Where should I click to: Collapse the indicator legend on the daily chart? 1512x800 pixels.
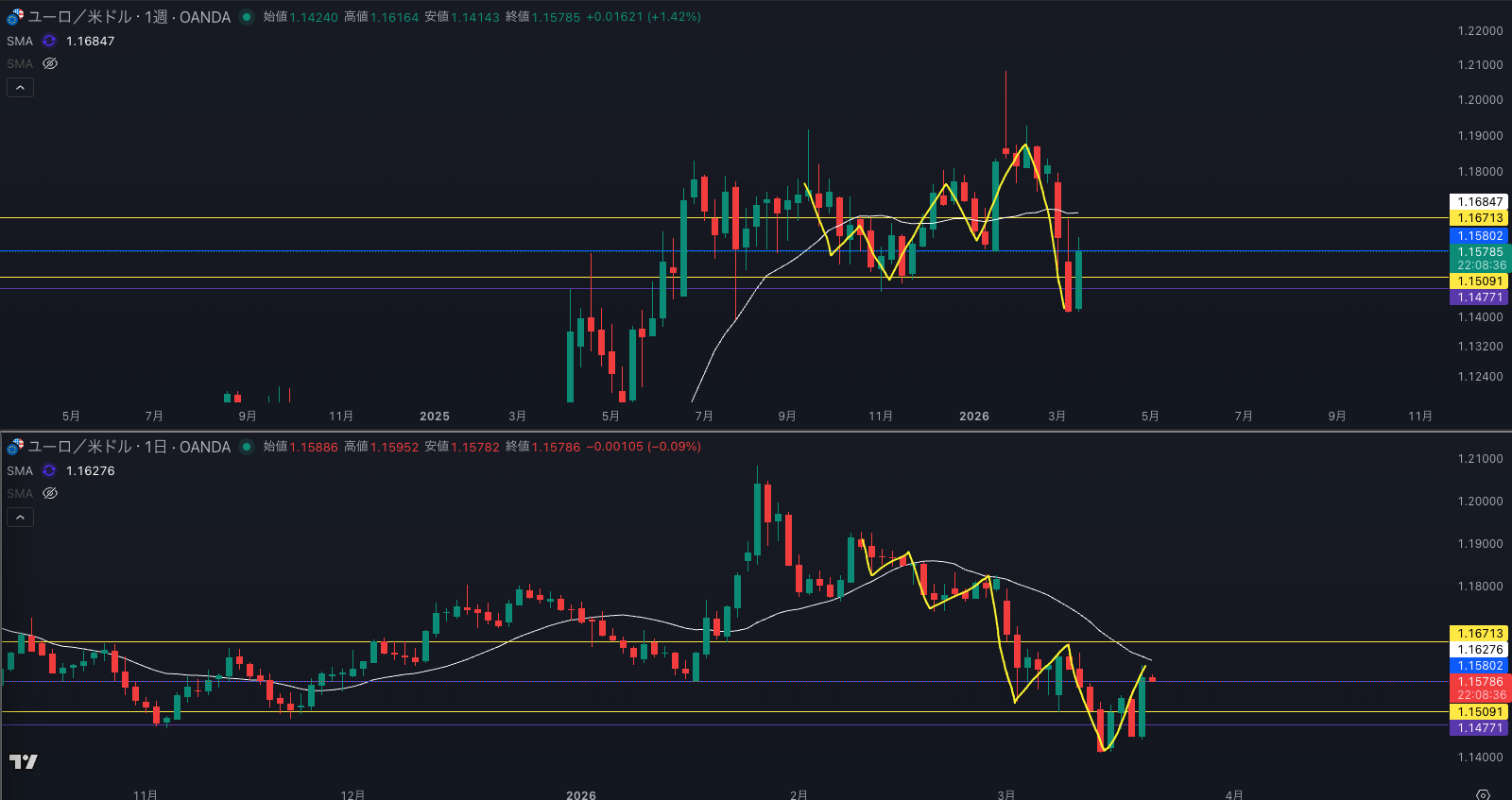pos(20,518)
